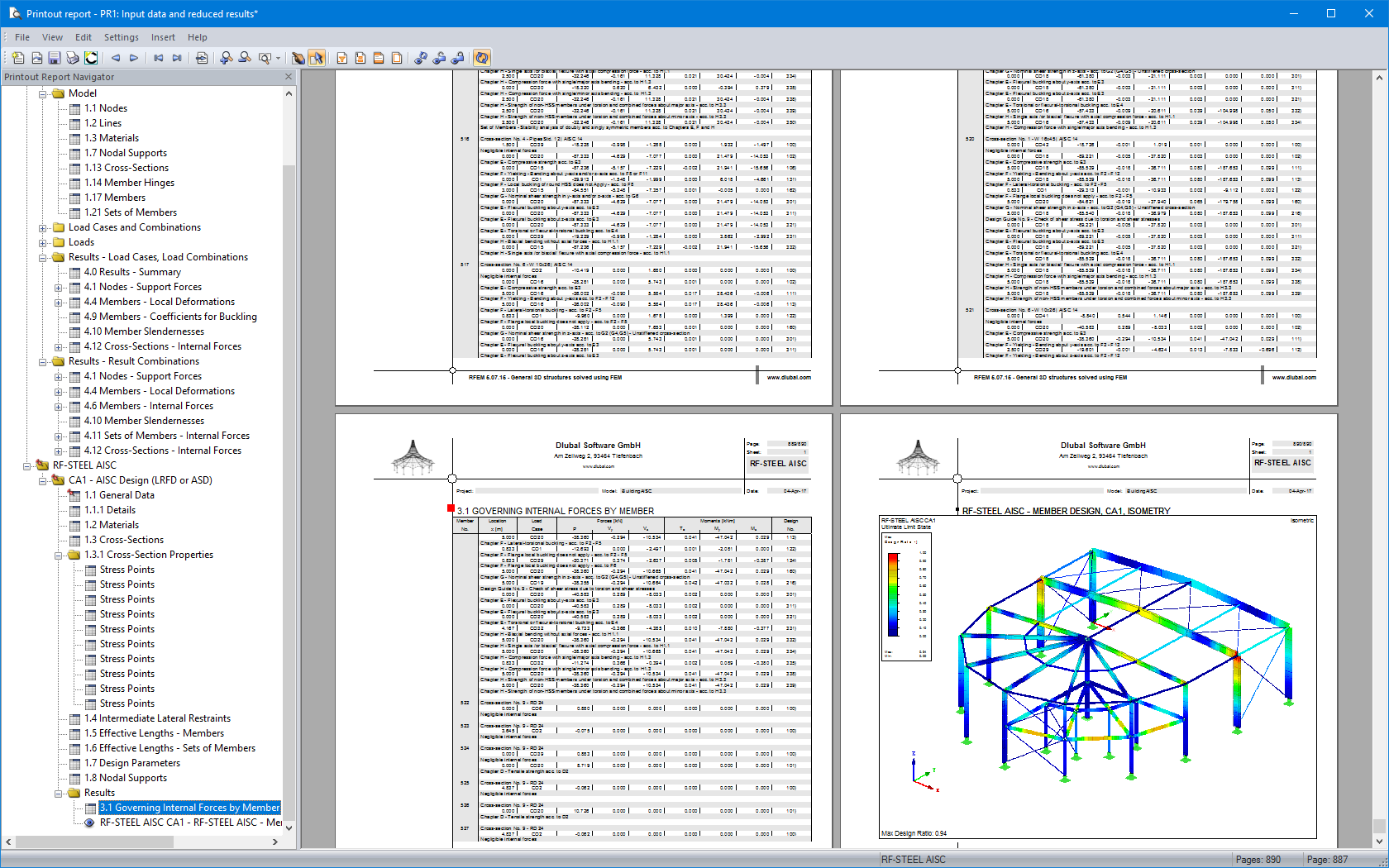The height and width of the screenshot is (868, 1389).
Task: Click first blue lock-key toolbar icon
Action: coord(422,58)
